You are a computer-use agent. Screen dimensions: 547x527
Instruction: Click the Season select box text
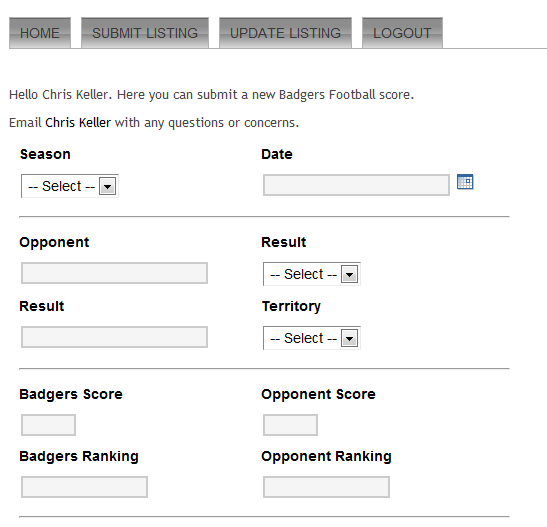[x=61, y=186]
